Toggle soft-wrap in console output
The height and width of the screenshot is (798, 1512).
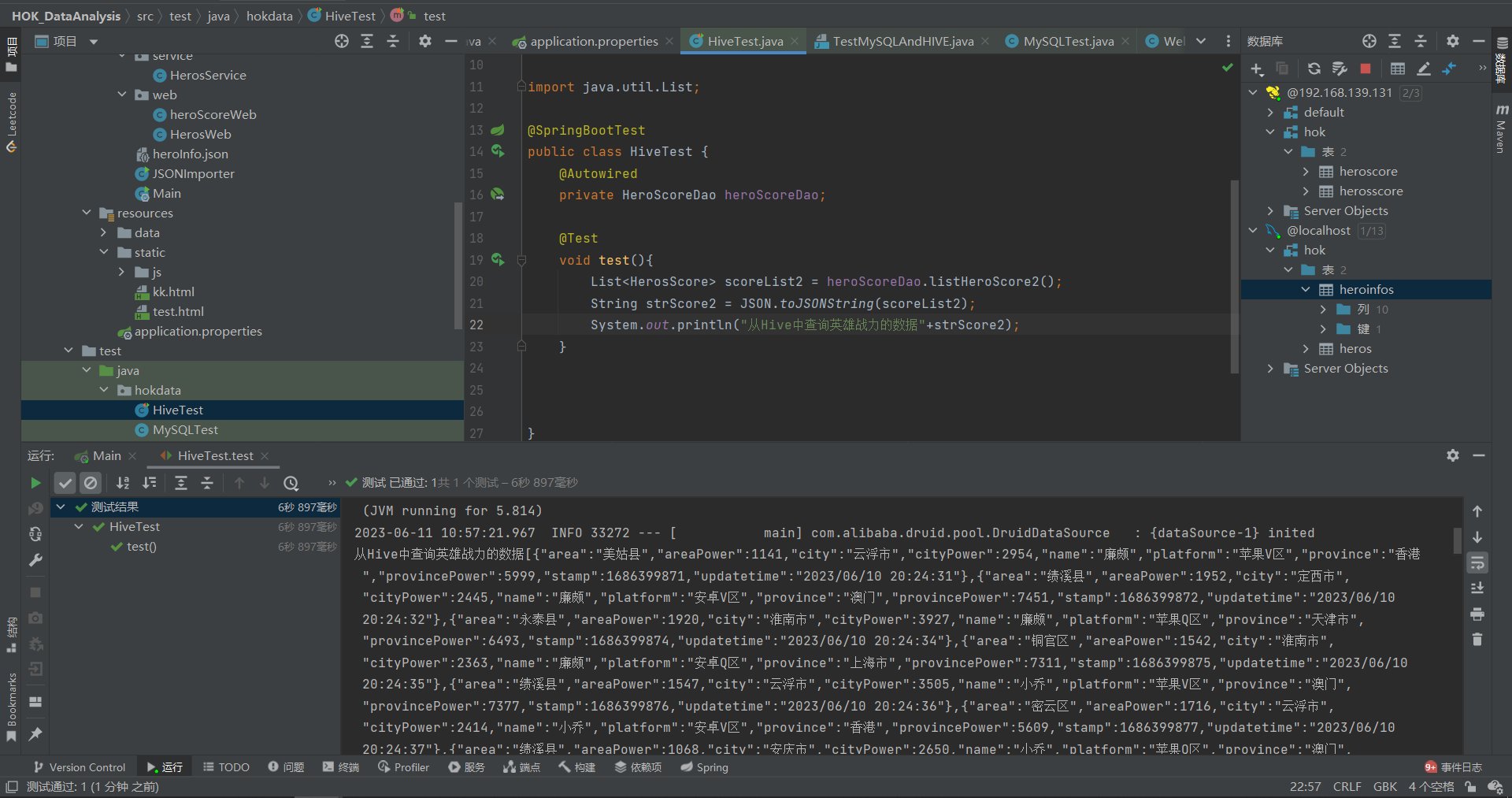coord(1477,562)
